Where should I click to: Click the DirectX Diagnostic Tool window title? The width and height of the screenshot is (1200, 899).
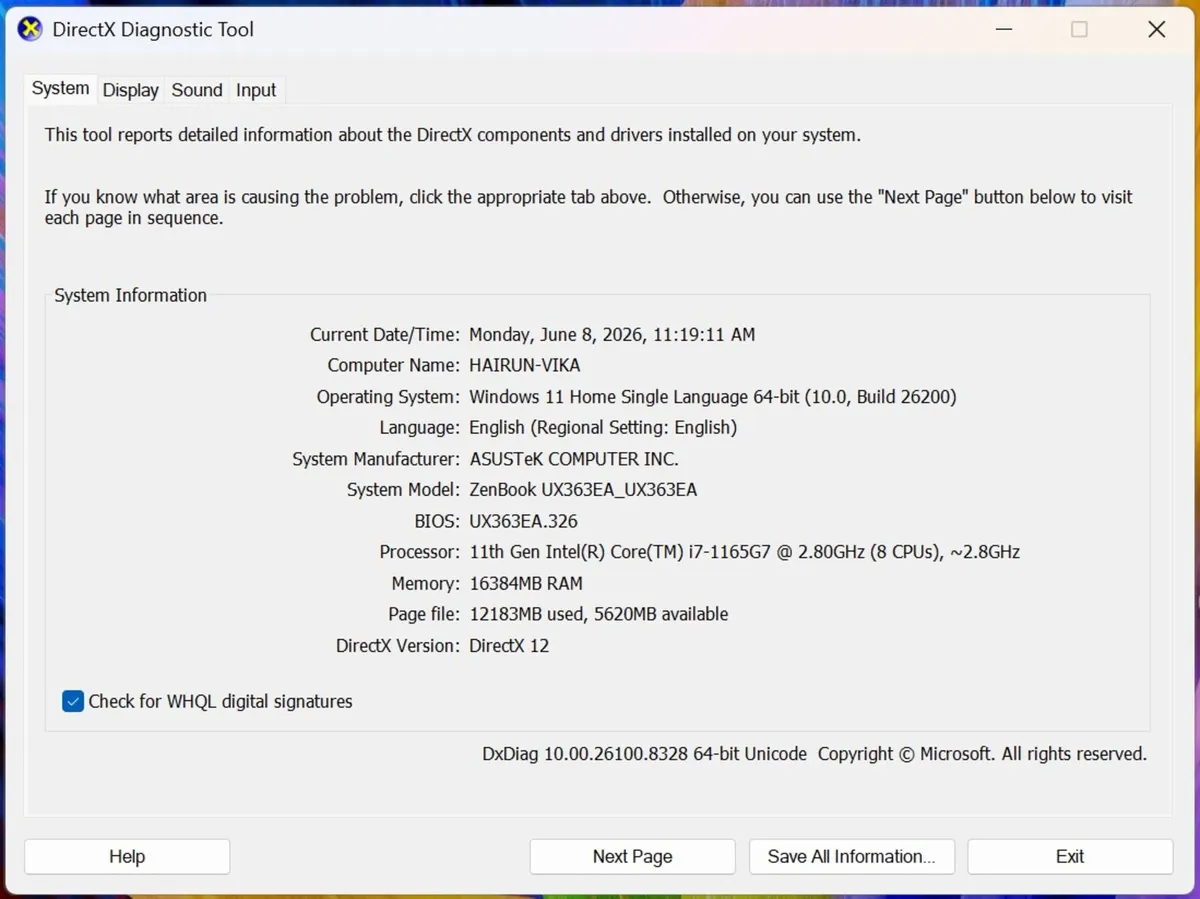tap(153, 29)
